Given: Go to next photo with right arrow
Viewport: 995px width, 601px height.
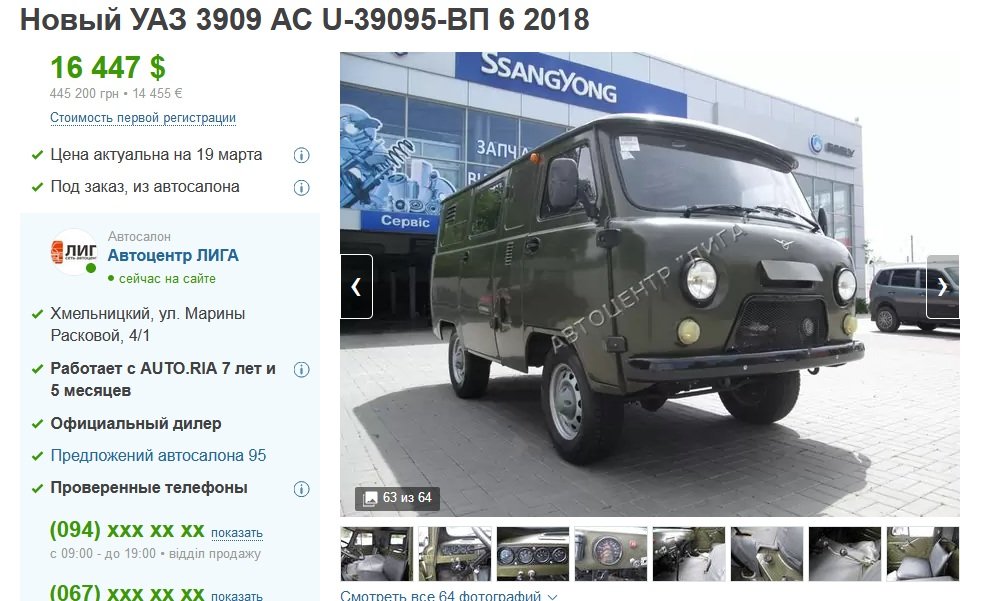Looking at the screenshot, I should [x=943, y=287].
